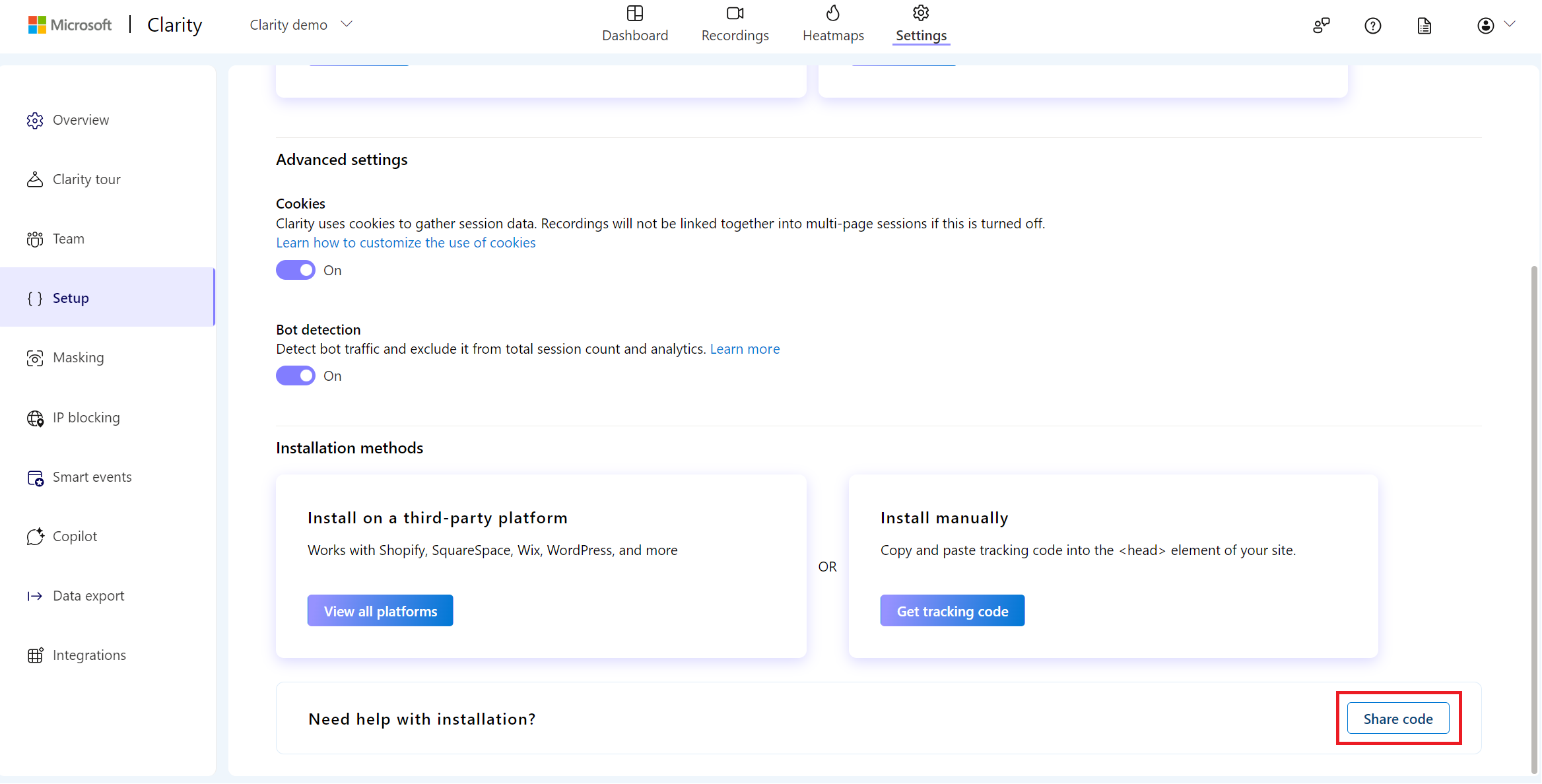The image size is (1542, 784).
Task: Click the Microsoft logo
Action: pyautogui.click(x=70, y=24)
